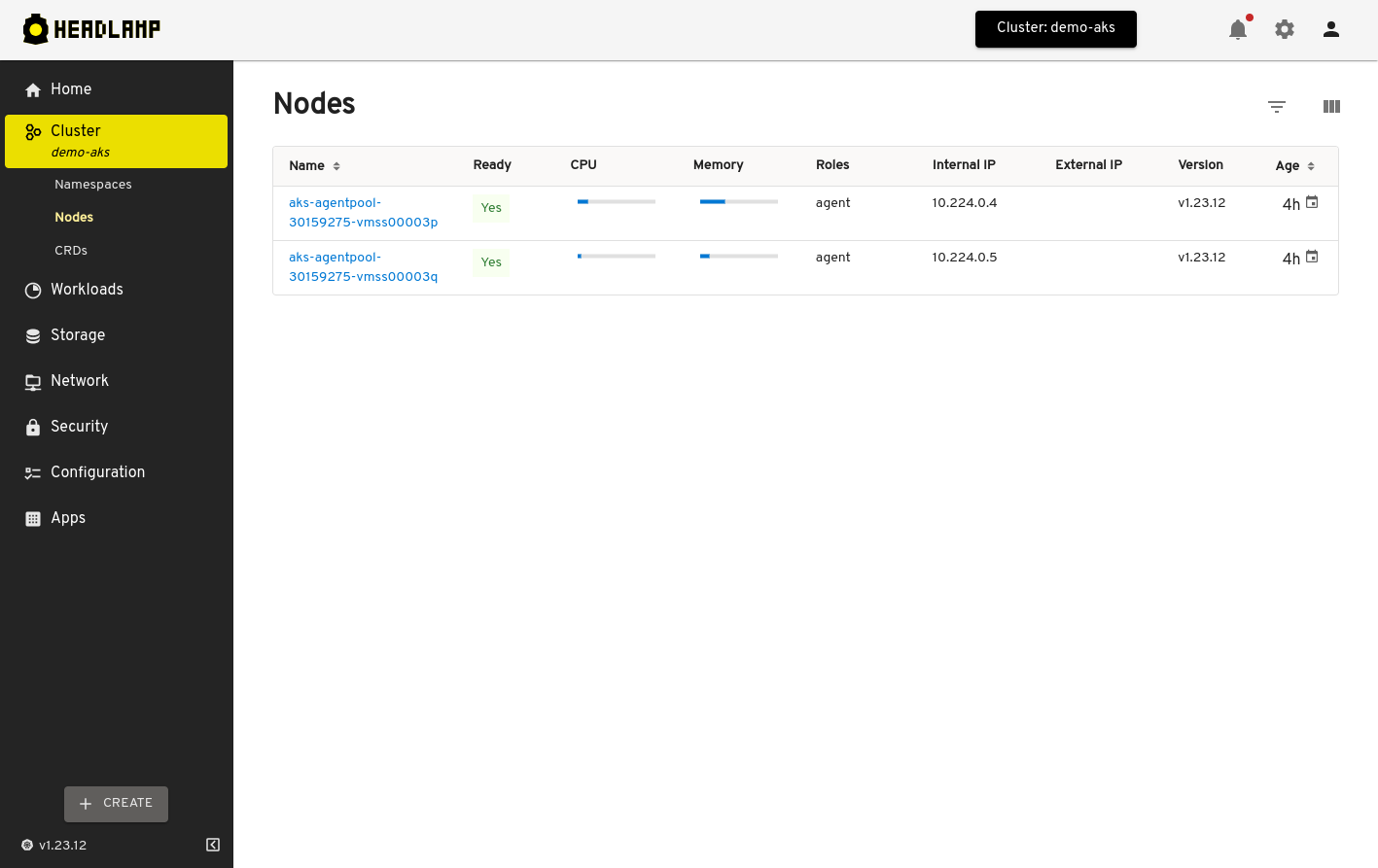
Task: Collapse the sidebar with the arrow icon
Action: tap(213, 845)
